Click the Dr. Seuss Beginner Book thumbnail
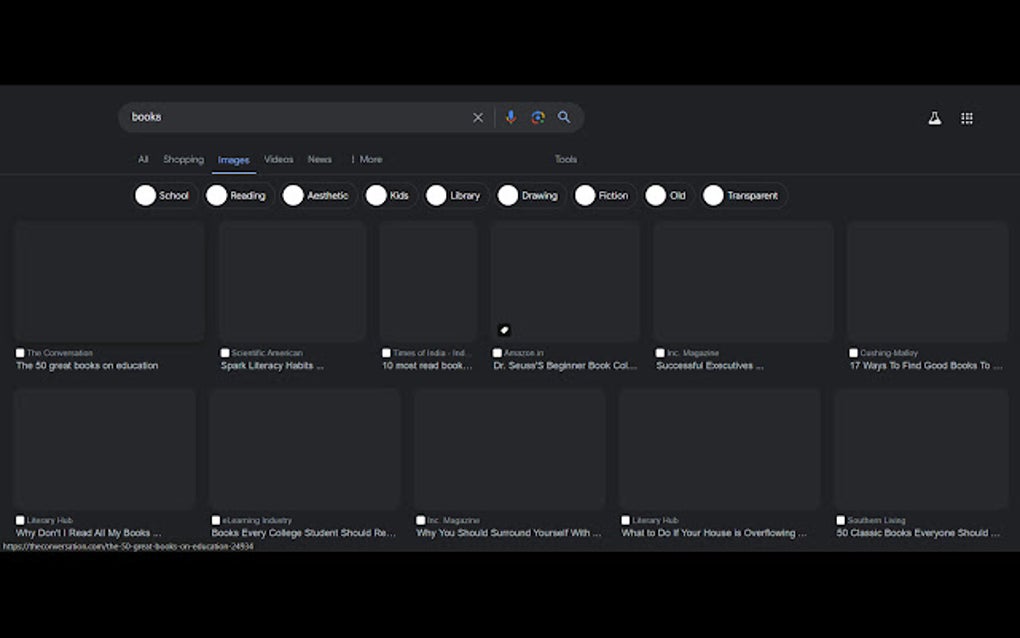Screen dimensions: 1020x638 point(564,281)
